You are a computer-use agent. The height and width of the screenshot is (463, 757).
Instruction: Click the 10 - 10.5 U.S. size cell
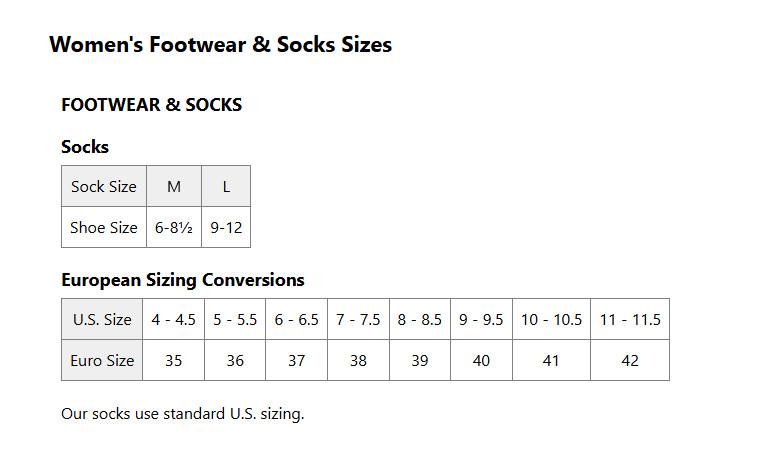point(551,320)
